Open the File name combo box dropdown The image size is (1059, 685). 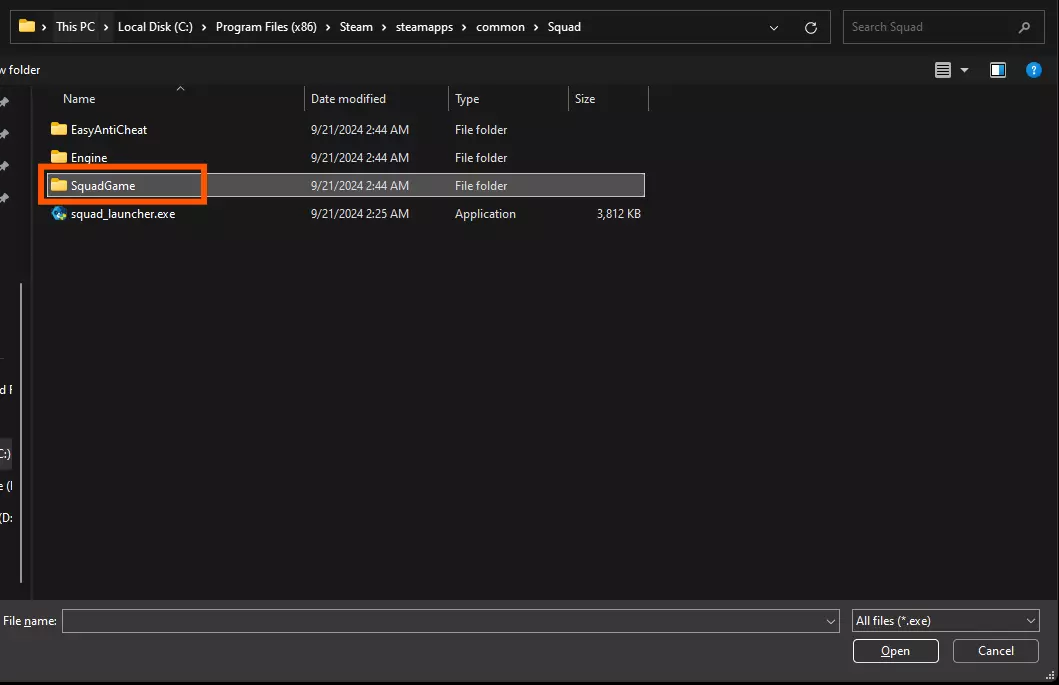[x=831, y=621]
